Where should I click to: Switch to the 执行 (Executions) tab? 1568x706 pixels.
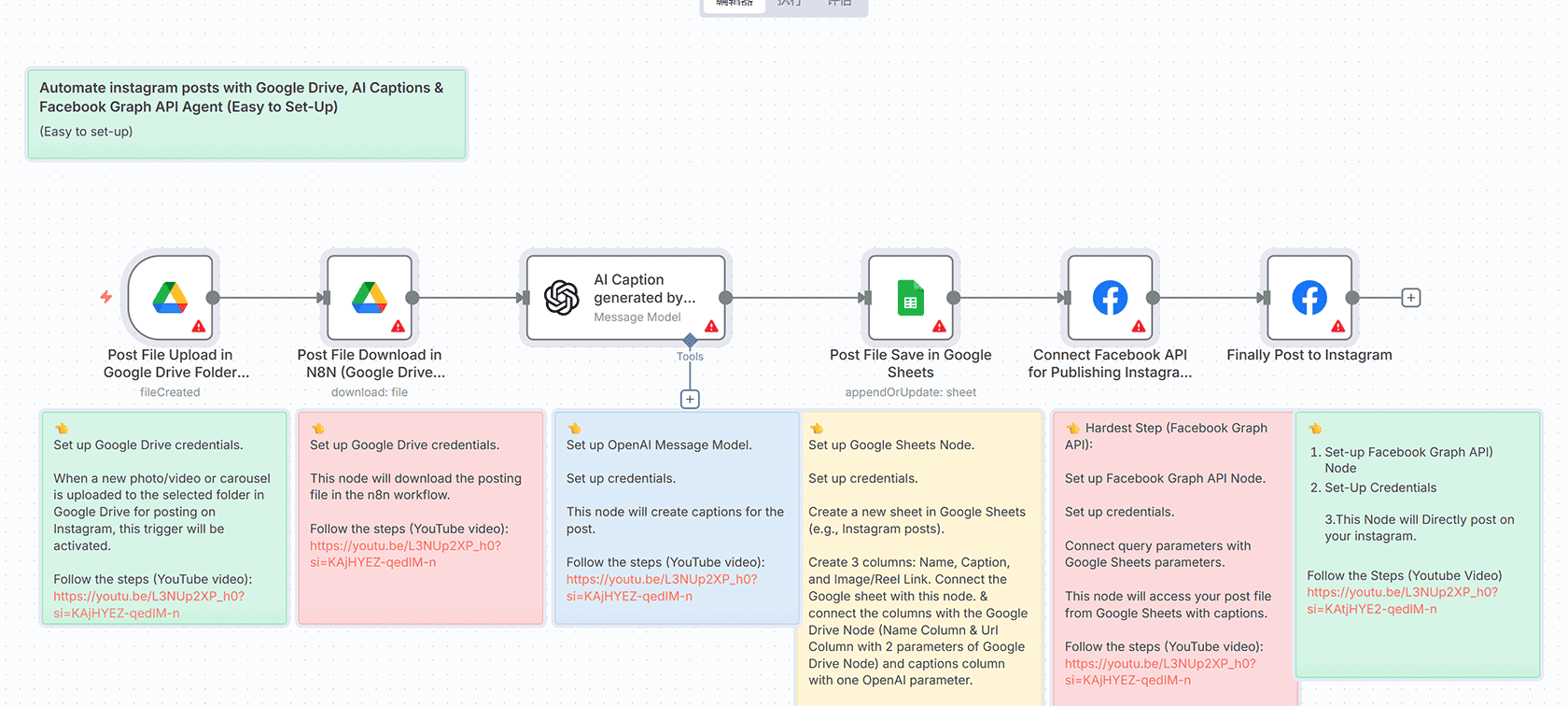click(x=789, y=5)
